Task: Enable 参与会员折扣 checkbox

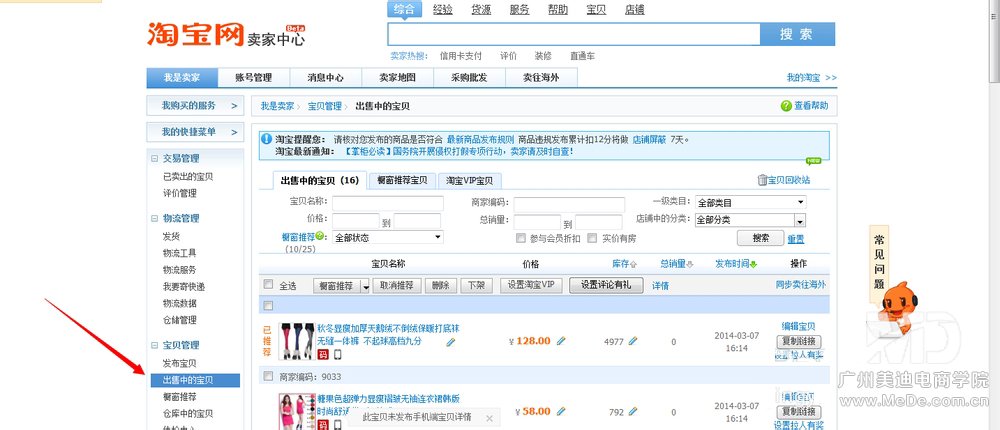Action: [521, 238]
